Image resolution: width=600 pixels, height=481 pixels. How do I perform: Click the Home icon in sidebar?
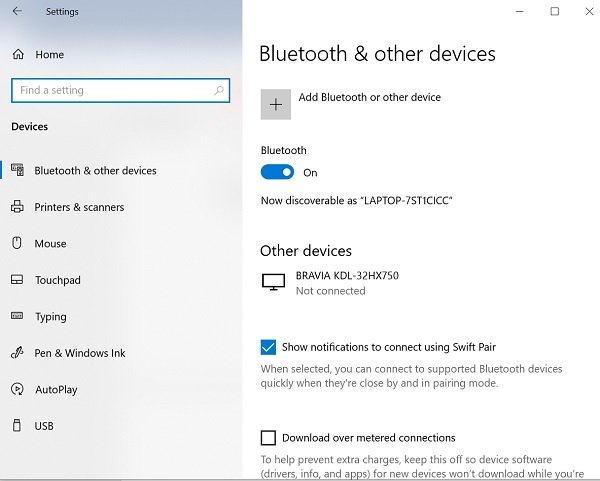(17, 54)
